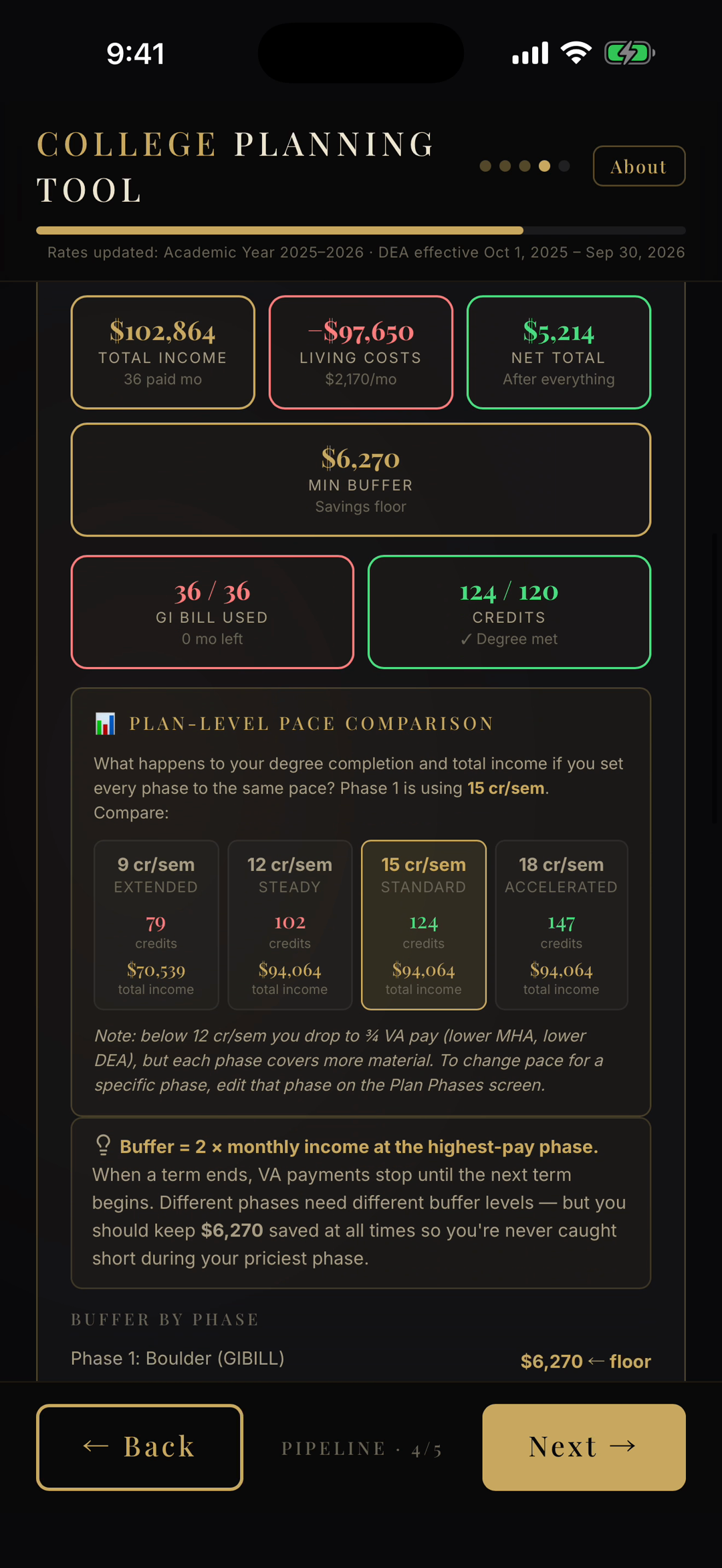This screenshot has width=722, height=1568.
Task: Tap the cellular signal bars icon
Action: point(530,53)
